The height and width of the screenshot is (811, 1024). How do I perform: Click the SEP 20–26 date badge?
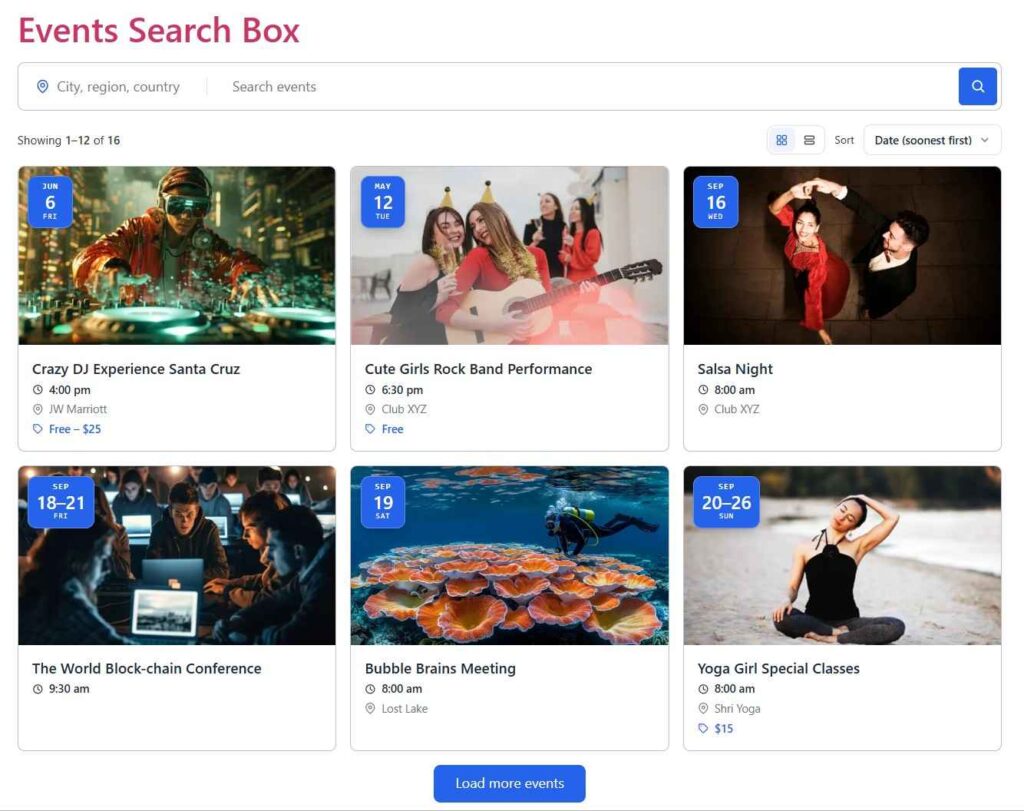tap(726, 501)
